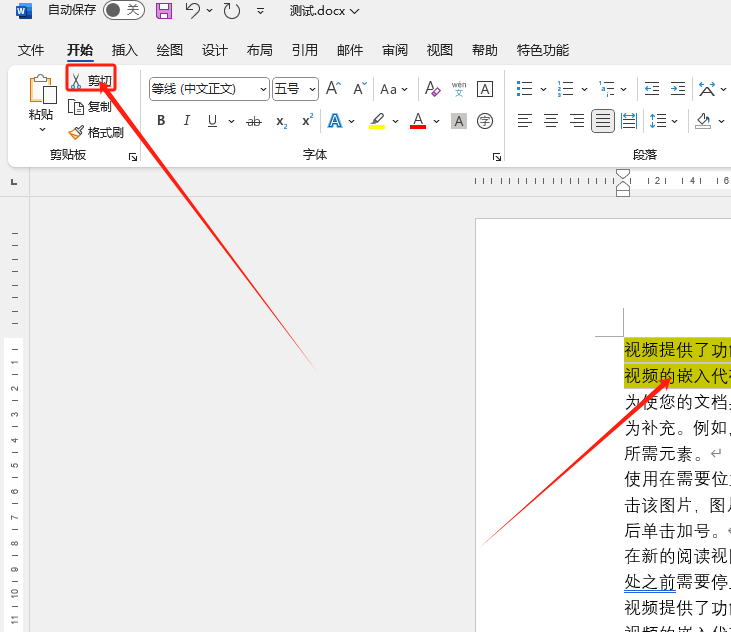731x632 pixels.
Task: Open the font name dropdown 等线
Action: click(x=264, y=89)
